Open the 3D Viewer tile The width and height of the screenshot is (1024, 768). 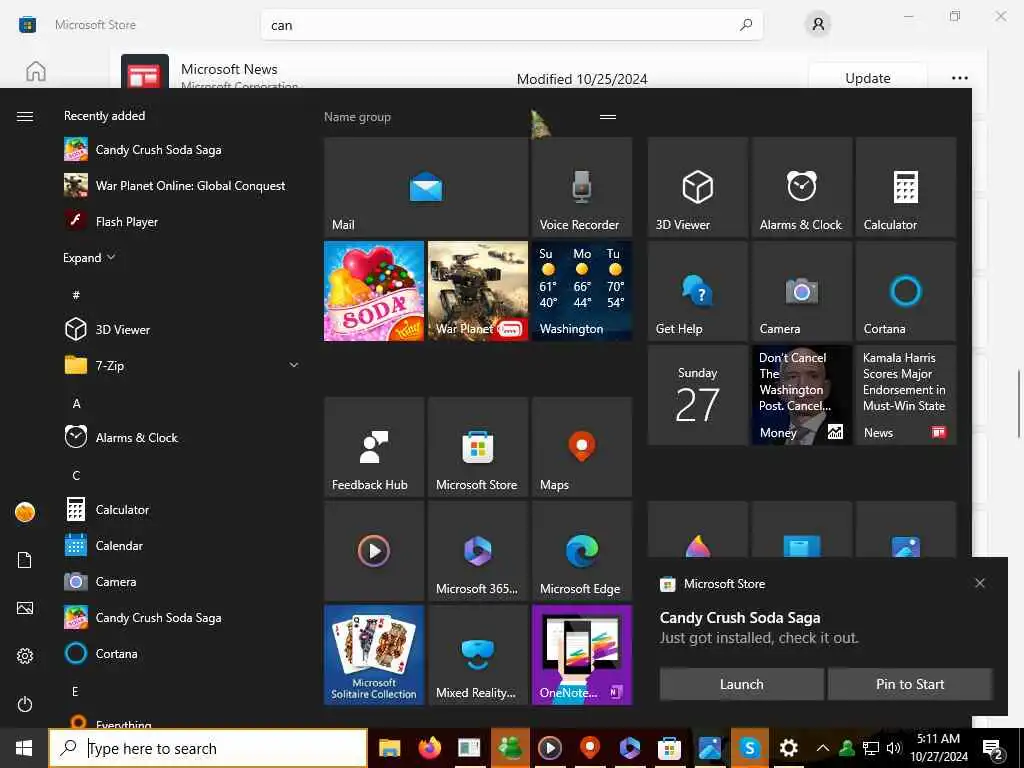[x=697, y=187]
